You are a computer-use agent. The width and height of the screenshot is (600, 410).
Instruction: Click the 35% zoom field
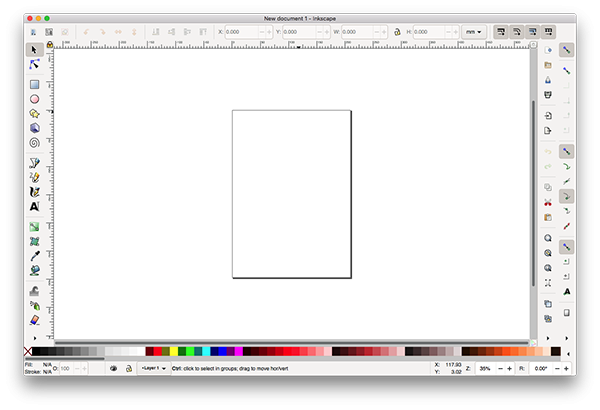point(485,369)
